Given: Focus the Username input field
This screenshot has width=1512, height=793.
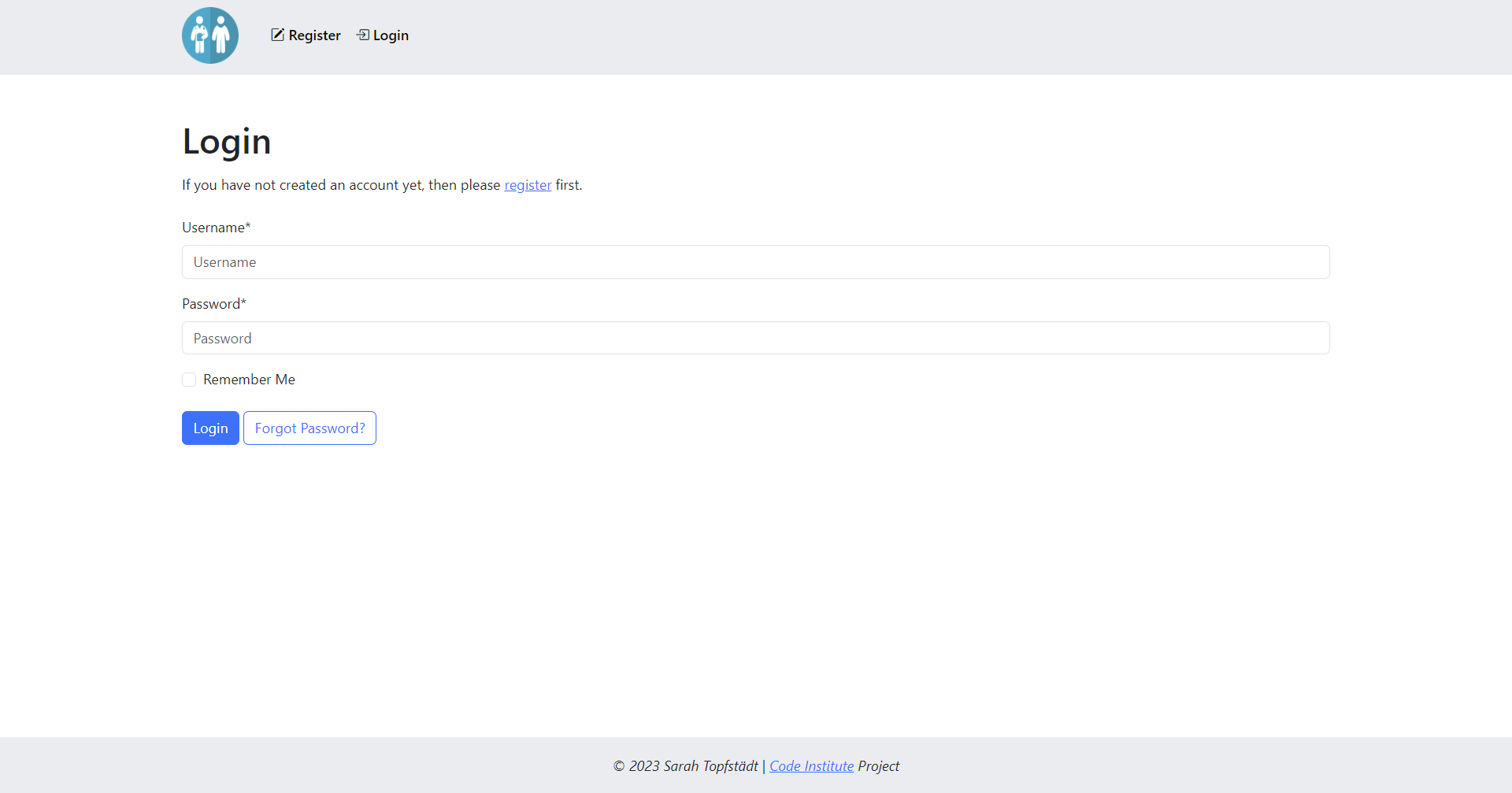Looking at the screenshot, I should click(755, 261).
